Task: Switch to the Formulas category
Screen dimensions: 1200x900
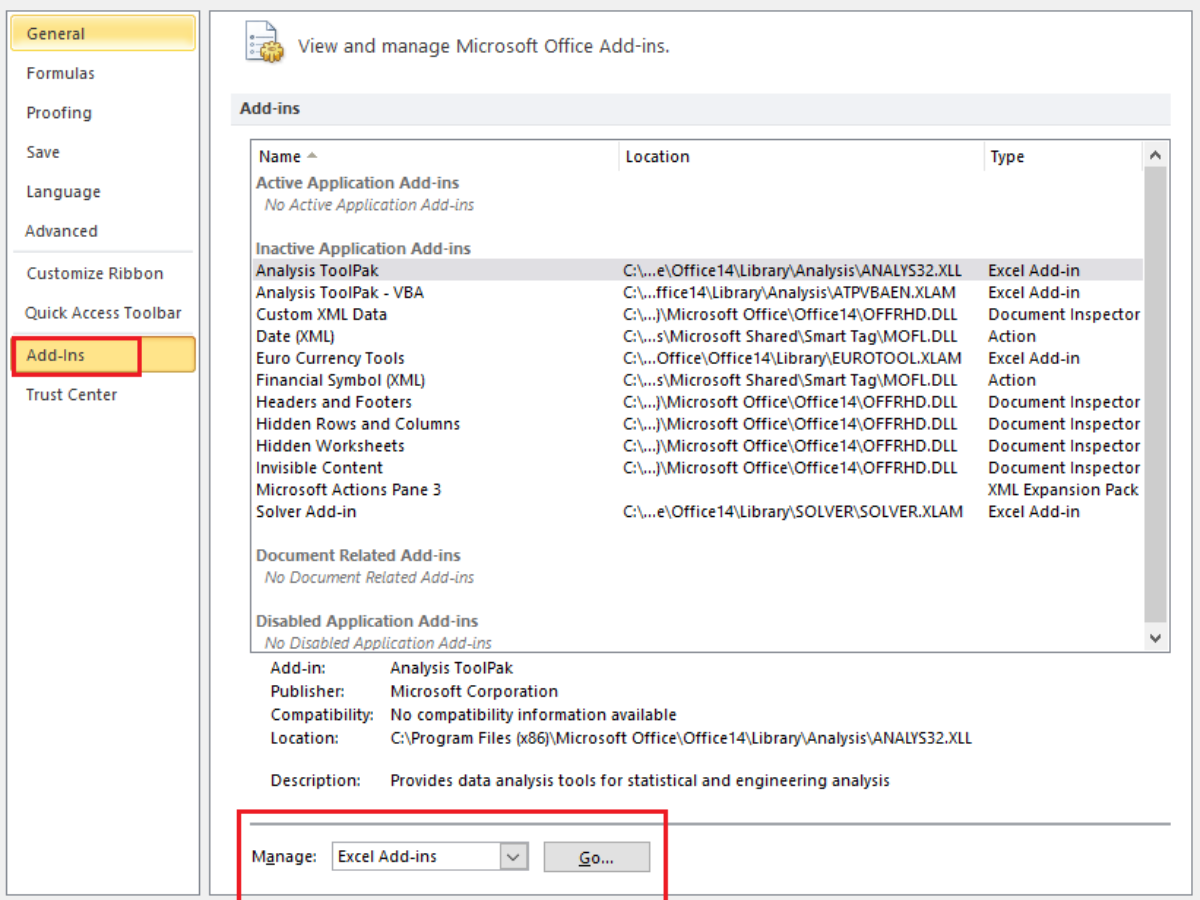Action: (60, 73)
